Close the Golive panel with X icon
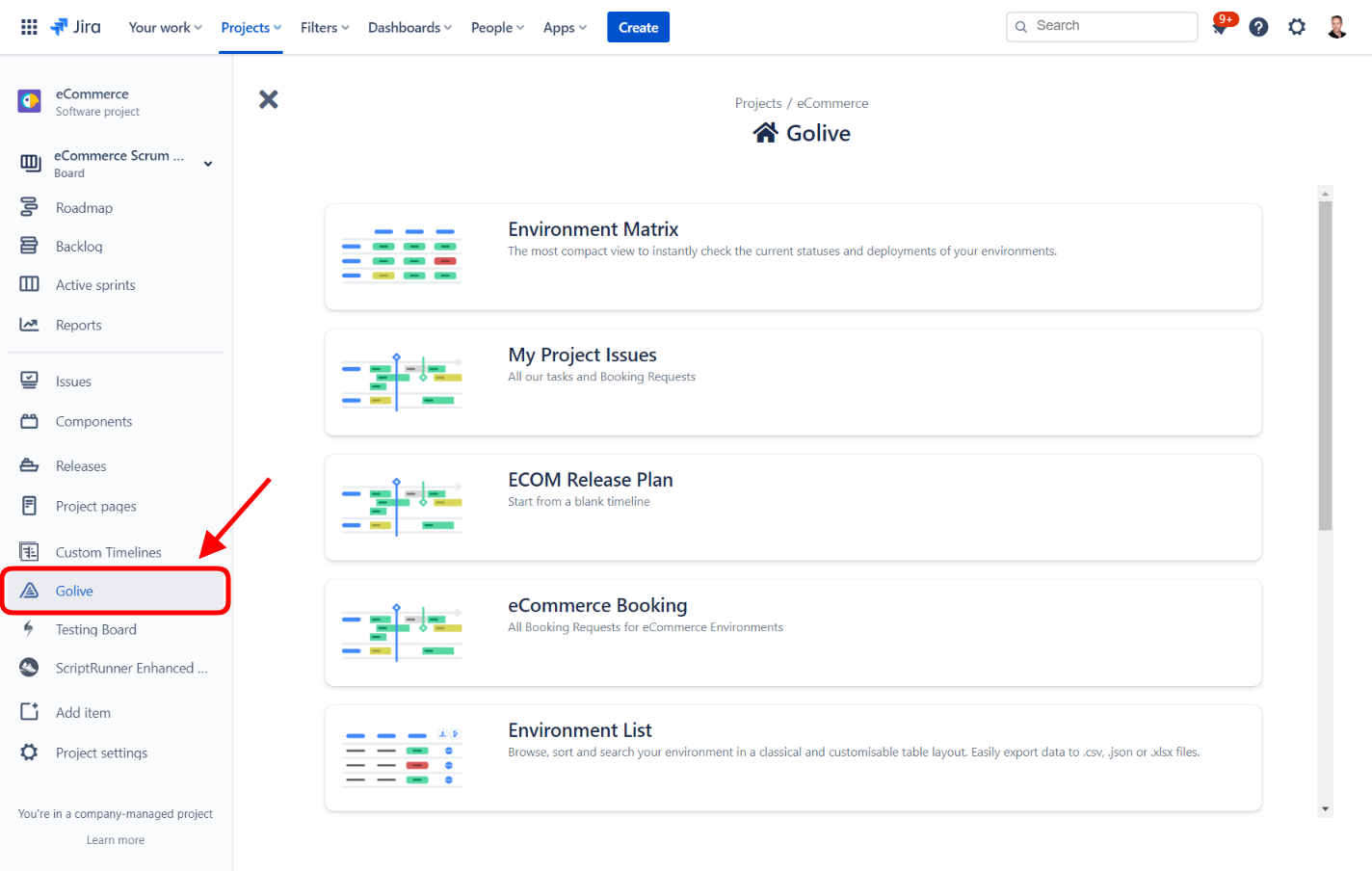Screen dimensions: 1372x871 [269, 99]
